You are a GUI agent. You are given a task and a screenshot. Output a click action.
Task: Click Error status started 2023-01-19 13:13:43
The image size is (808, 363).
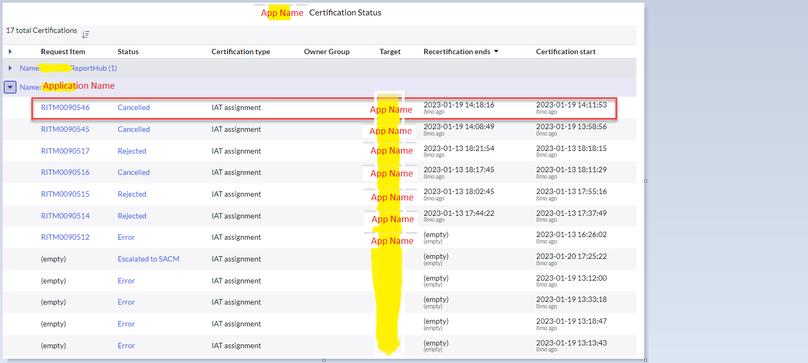pyautogui.click(x=126, y=345)
